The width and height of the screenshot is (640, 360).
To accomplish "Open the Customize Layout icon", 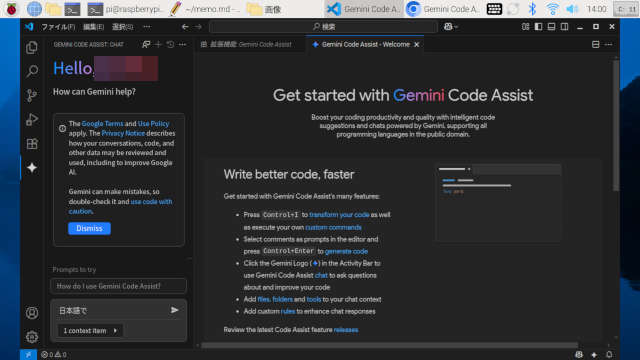I will pyautogui.click(x=525, y=27).
